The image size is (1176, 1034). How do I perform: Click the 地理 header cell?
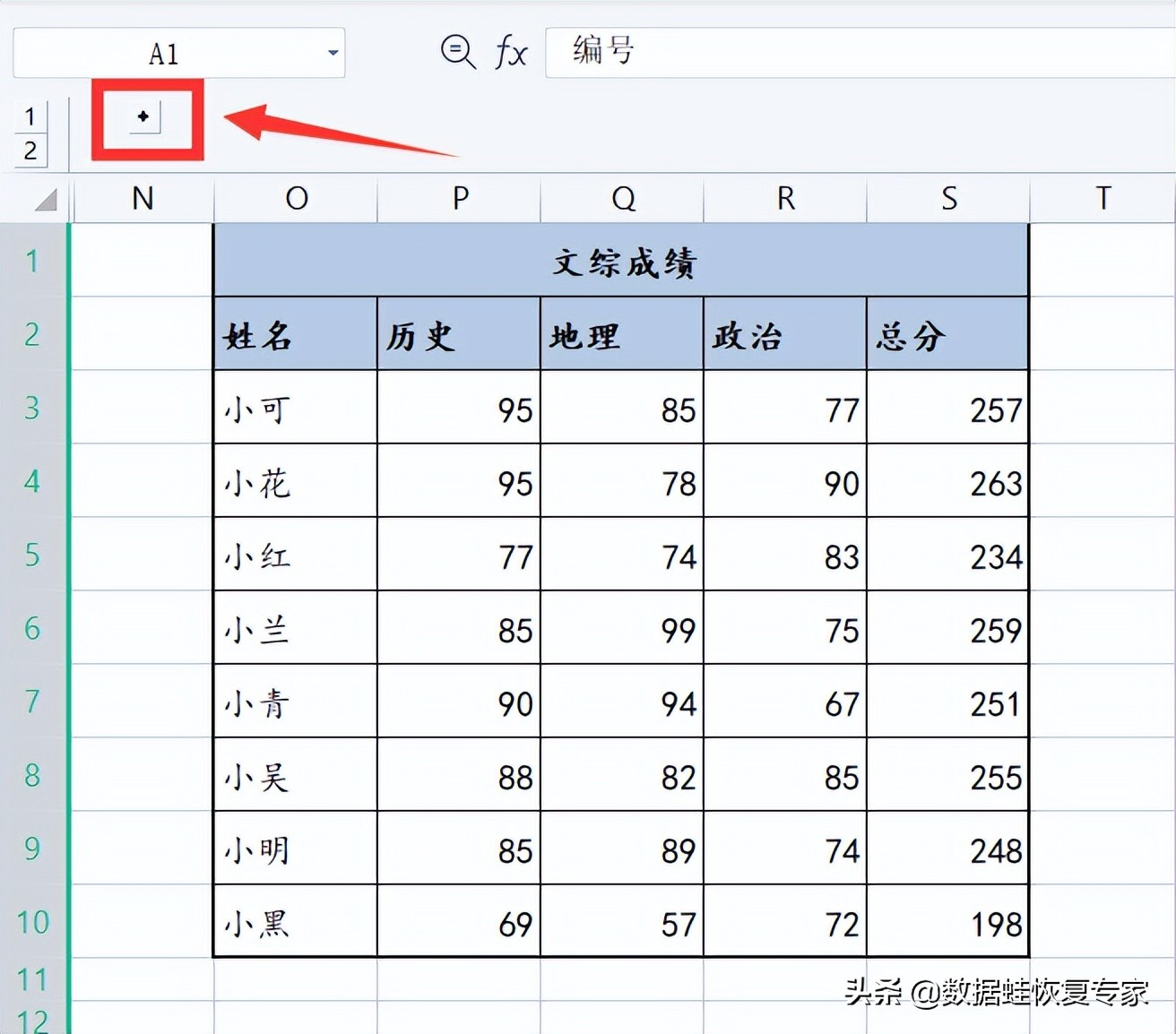tap(622, 334)
